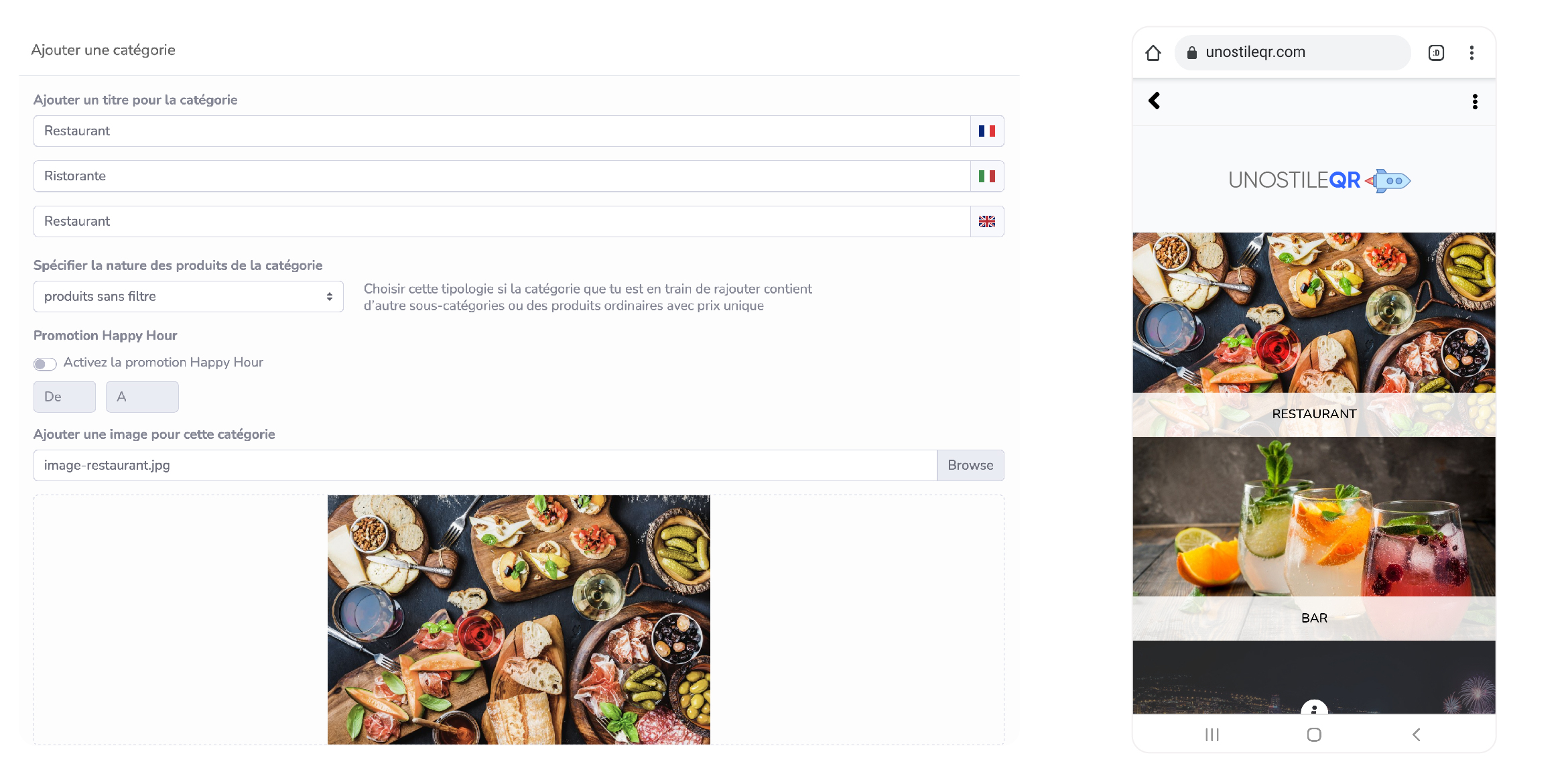Tap the Android recent apps icon
This screenshot has width=1568, height=774.
(x=1212, y=734)
